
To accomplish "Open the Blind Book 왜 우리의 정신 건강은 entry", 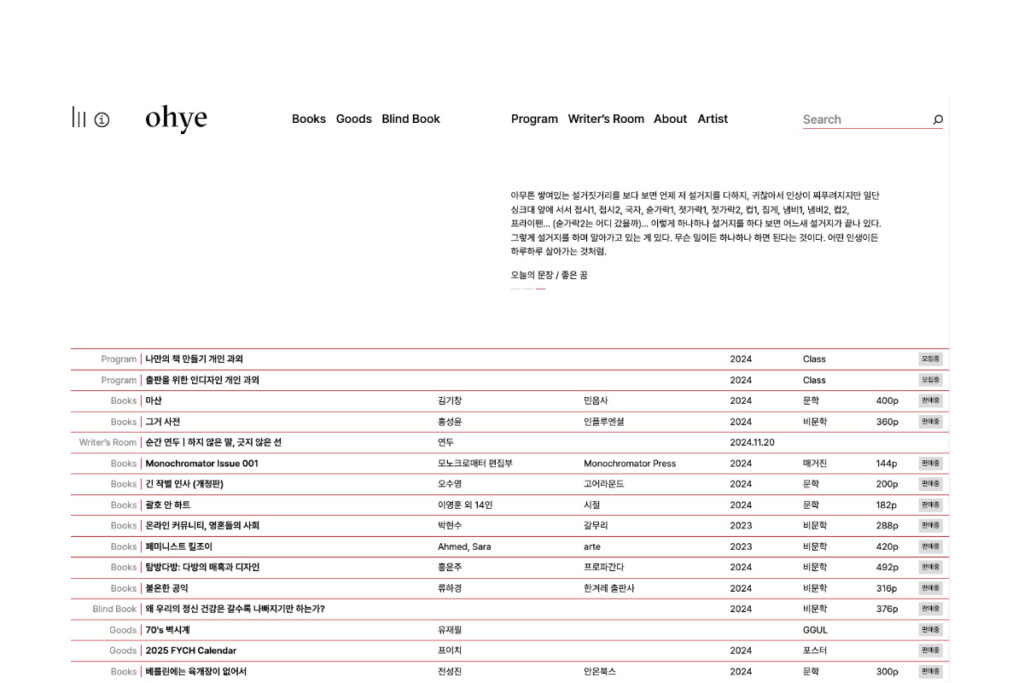I will (x=235, y=609).
